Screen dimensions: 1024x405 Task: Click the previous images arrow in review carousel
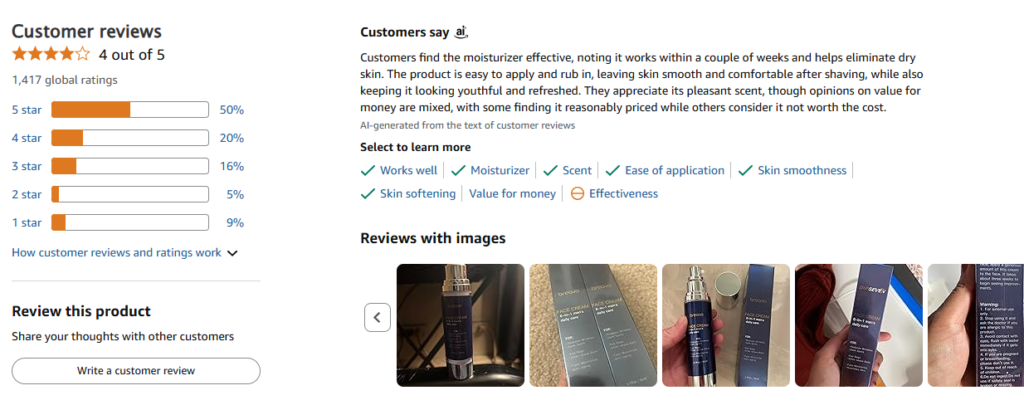[x=377, y=317]
